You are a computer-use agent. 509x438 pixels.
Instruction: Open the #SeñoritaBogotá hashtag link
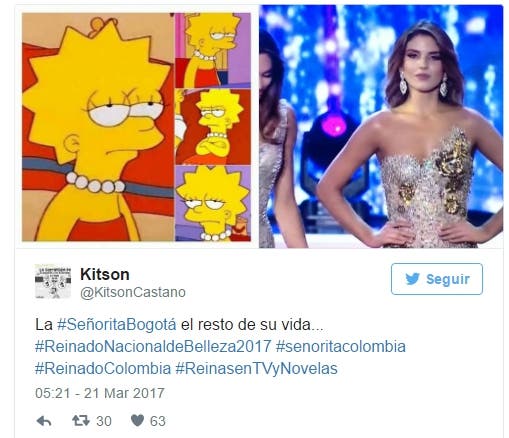point(117,324)
